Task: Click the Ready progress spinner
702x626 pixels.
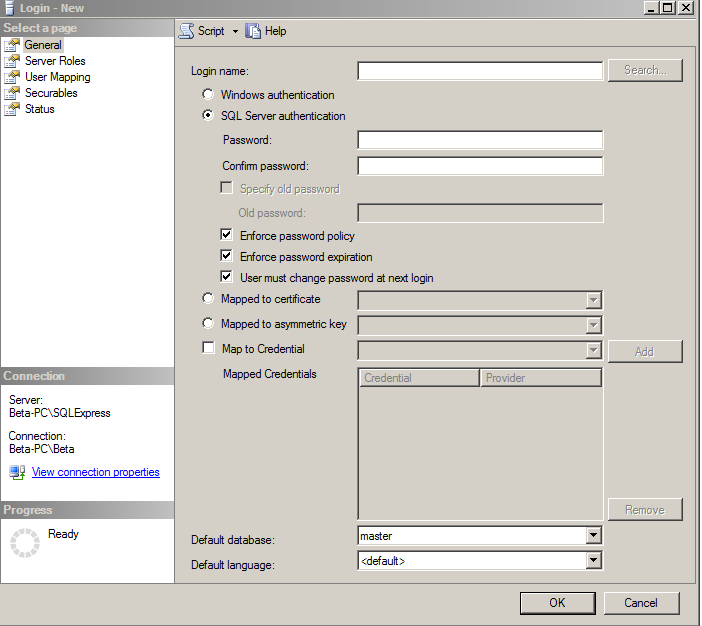Action: 25,543
